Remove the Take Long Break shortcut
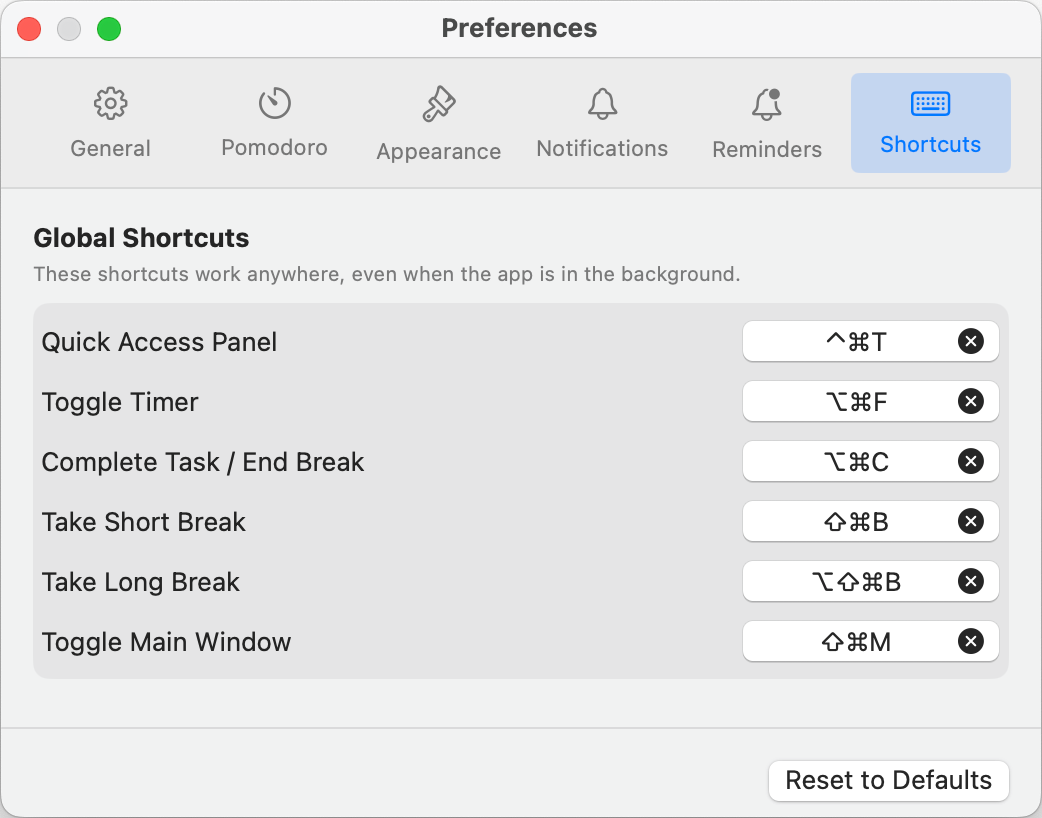This screenshot has height=818, width=1042. 970,582
